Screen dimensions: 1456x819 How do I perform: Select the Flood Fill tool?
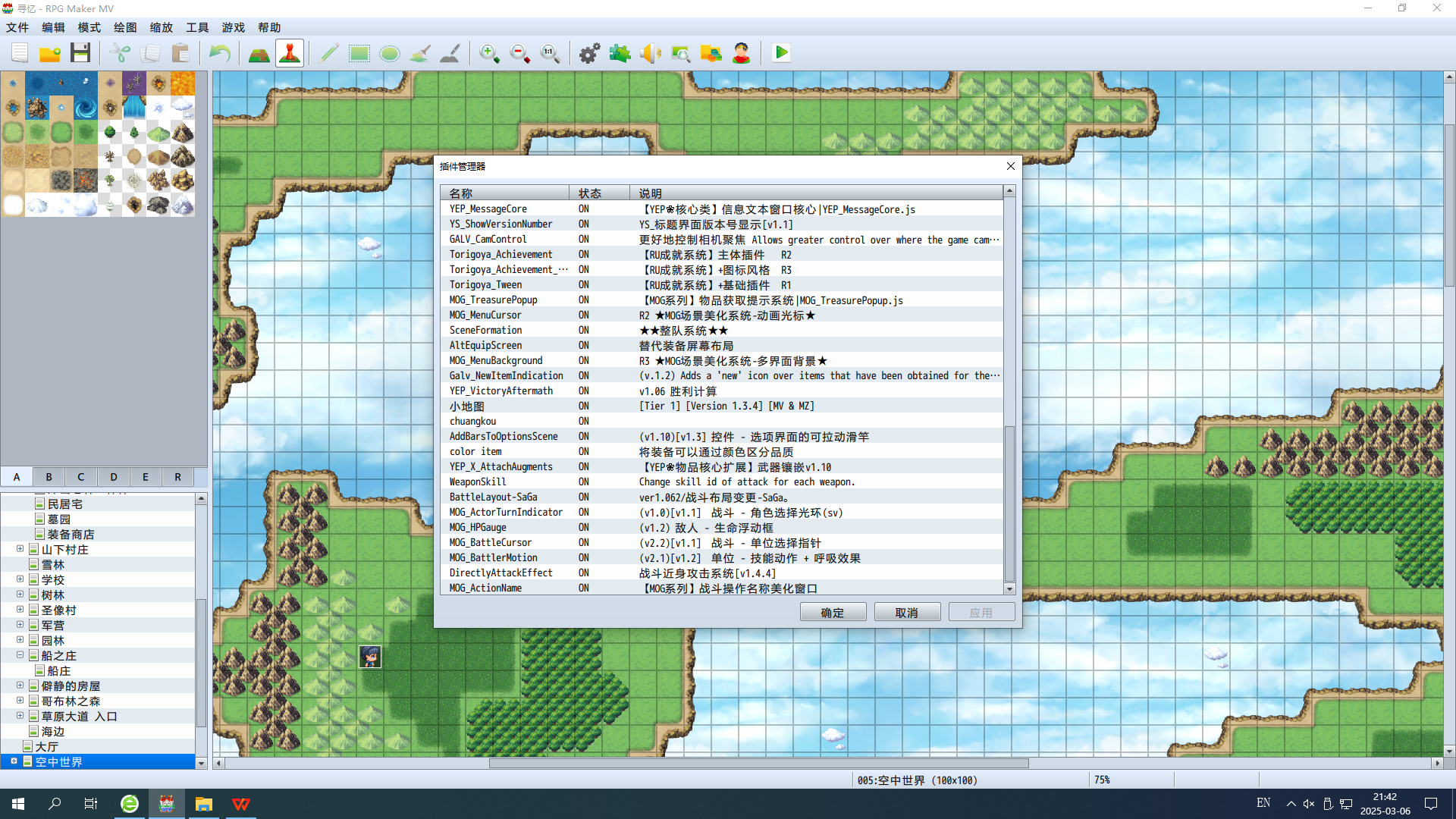420,53
